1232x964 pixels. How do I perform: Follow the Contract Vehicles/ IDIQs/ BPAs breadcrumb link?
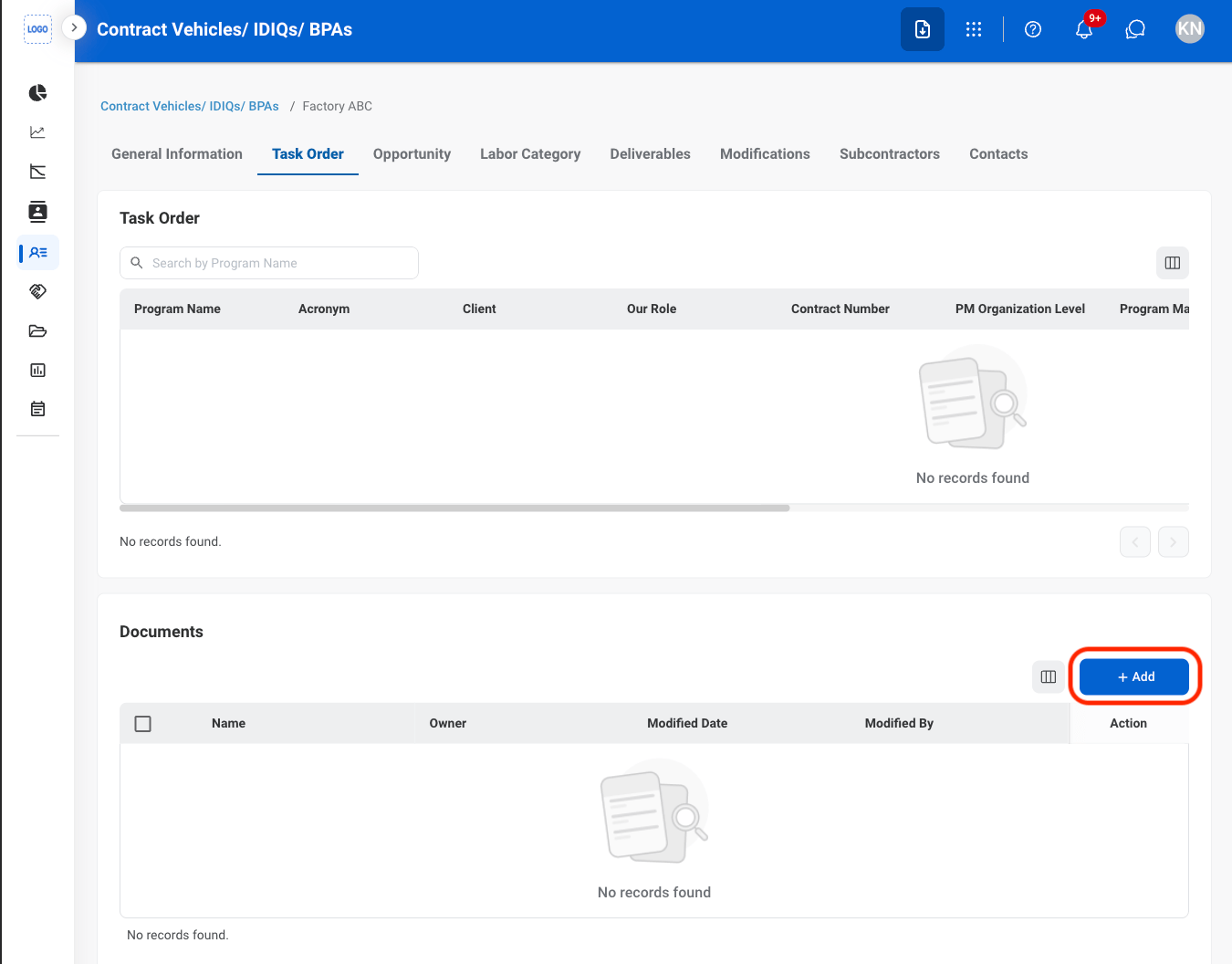(190, 106)
